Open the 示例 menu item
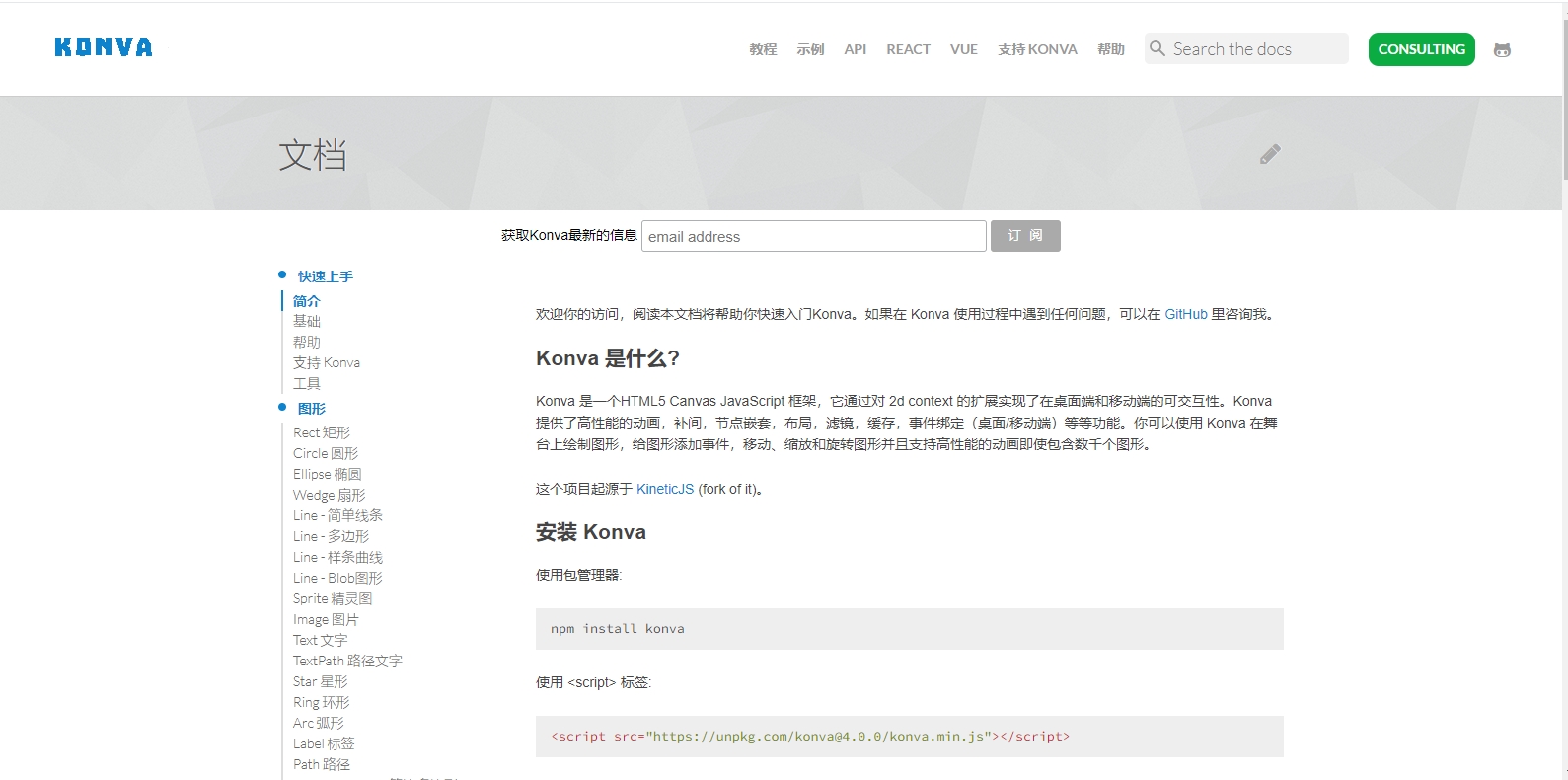Image resolution: width=1568 pixels, height=780 pixels. pos(810,49)
